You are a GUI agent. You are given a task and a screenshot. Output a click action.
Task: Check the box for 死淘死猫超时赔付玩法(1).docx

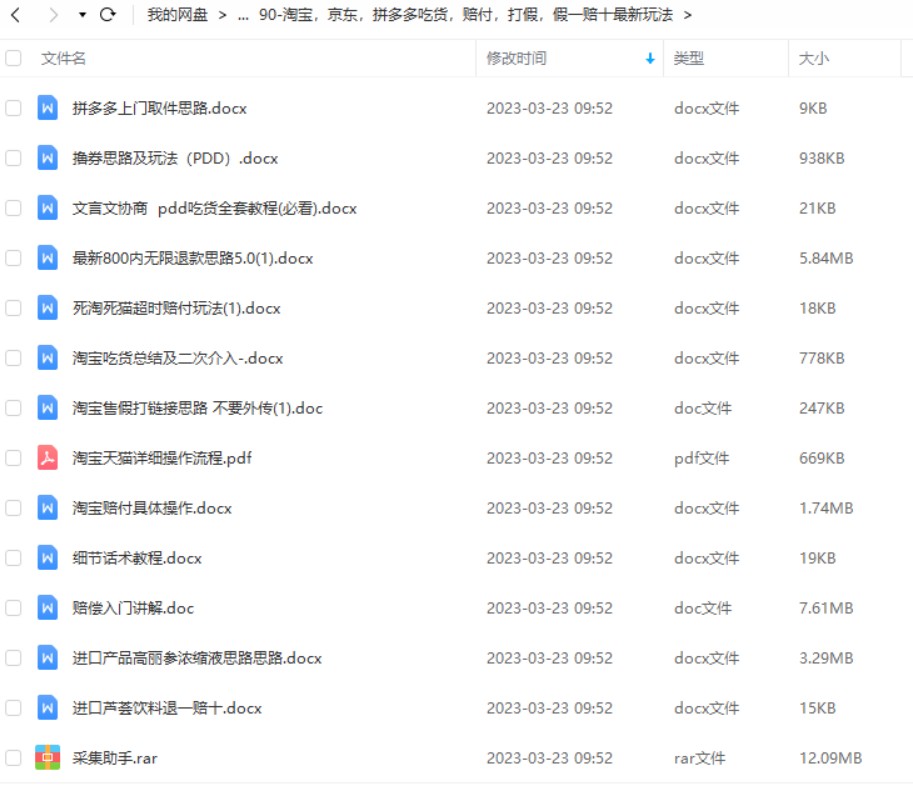(x=13, y=308)
